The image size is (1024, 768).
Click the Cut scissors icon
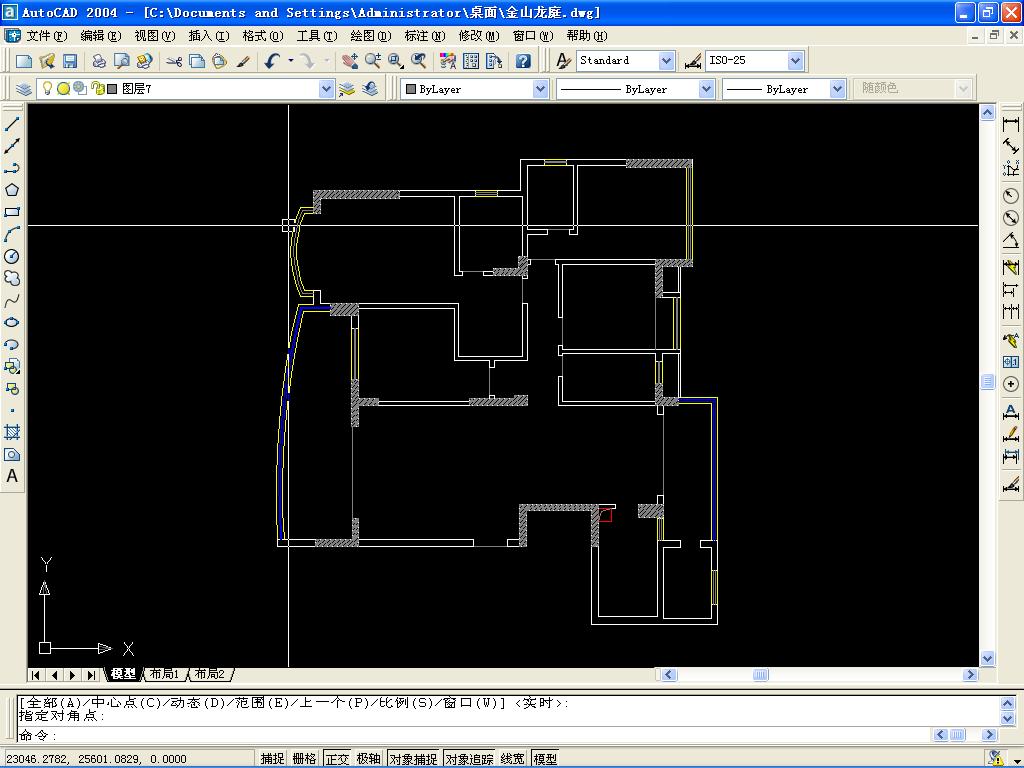[174, 61]
